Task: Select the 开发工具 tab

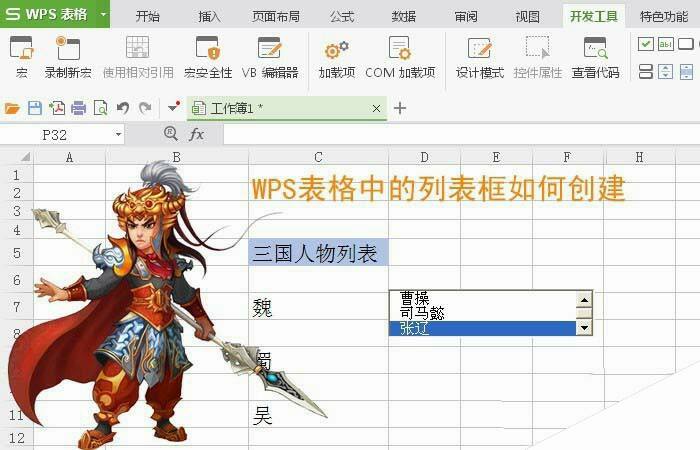Action: point(594,17)
